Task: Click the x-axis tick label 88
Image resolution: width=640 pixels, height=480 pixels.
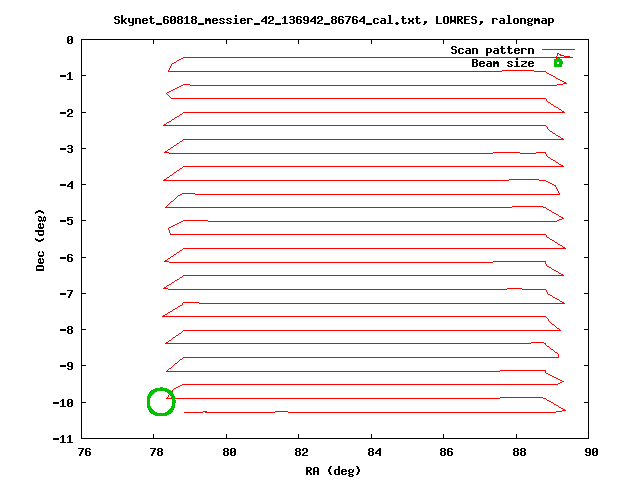Action: (519, 452)
